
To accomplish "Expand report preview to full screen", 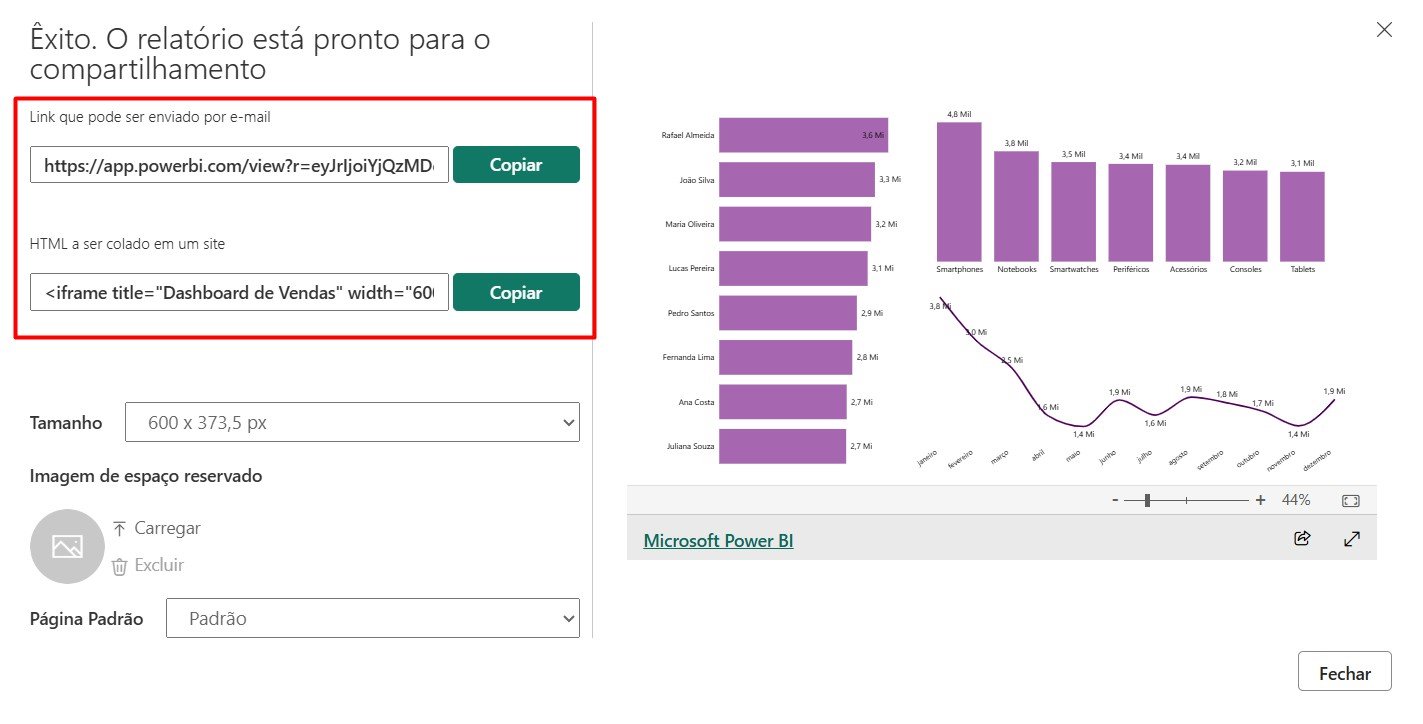I will [x=1352, y=539].
